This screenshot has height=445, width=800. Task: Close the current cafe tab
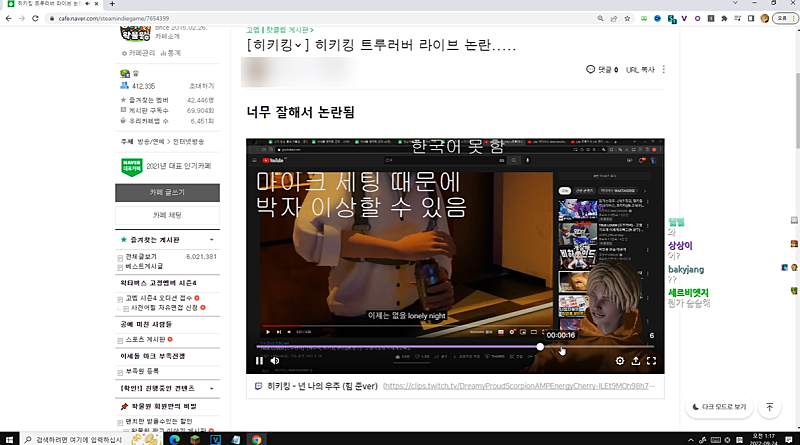coord(96,4)
